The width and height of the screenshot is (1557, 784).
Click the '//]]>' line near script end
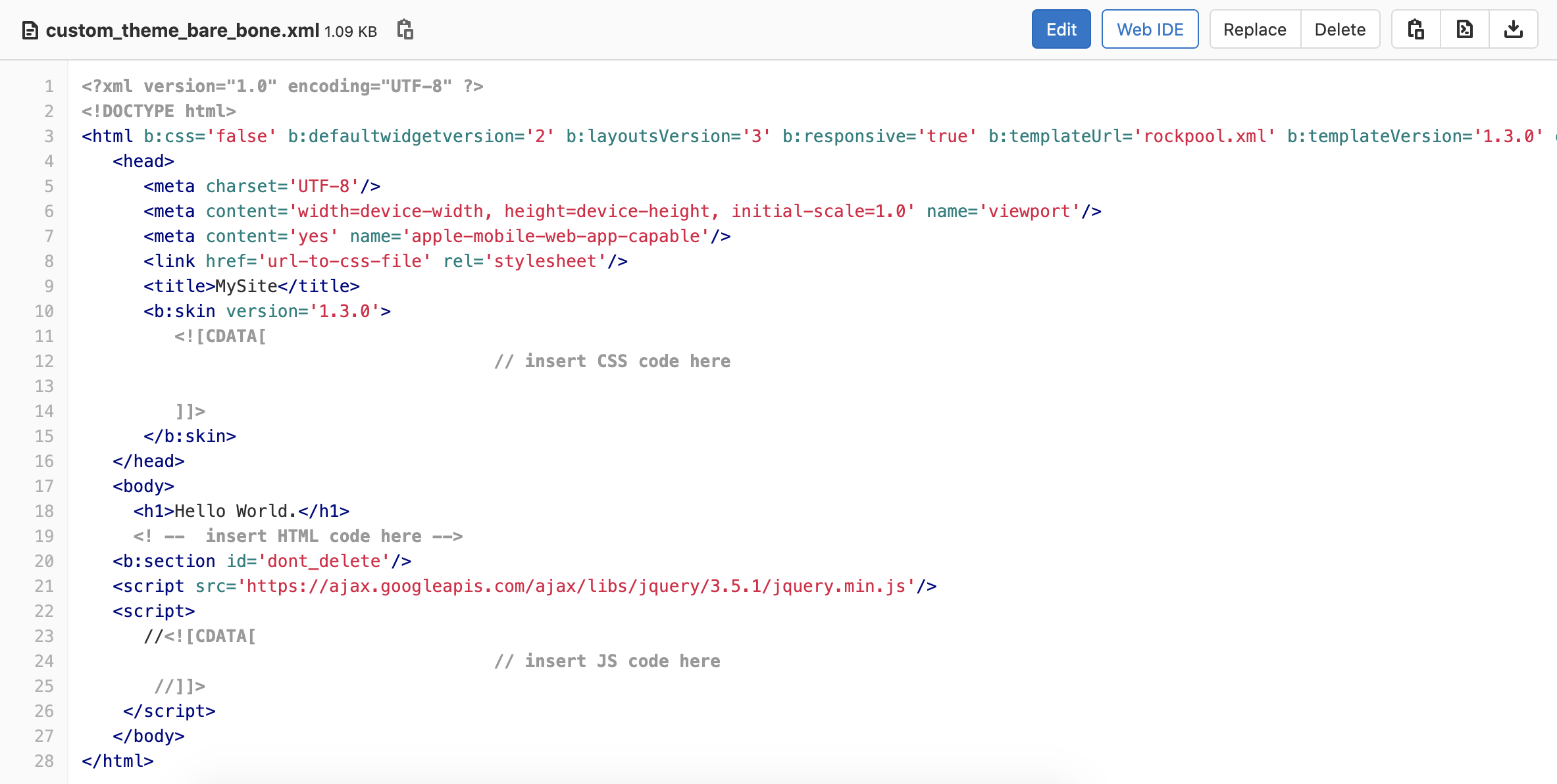pyautogui.click(x=180, y=686)
